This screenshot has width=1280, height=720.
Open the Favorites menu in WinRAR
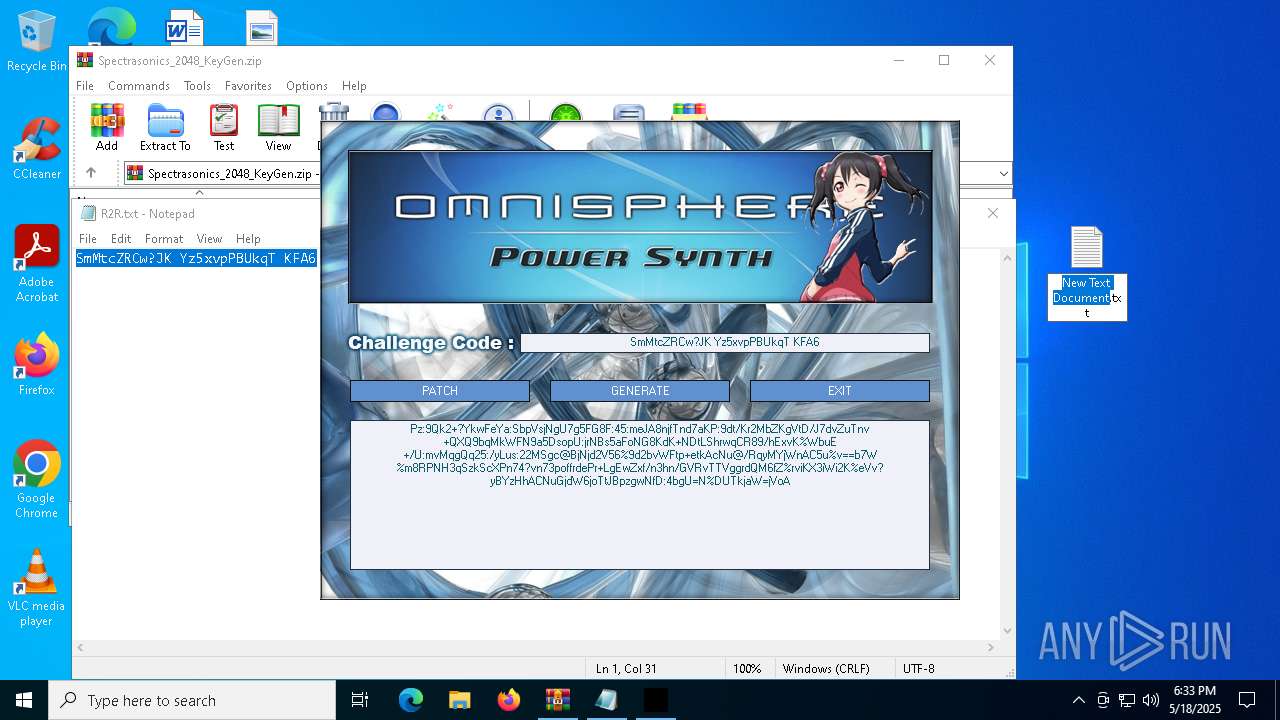[248, 86]
